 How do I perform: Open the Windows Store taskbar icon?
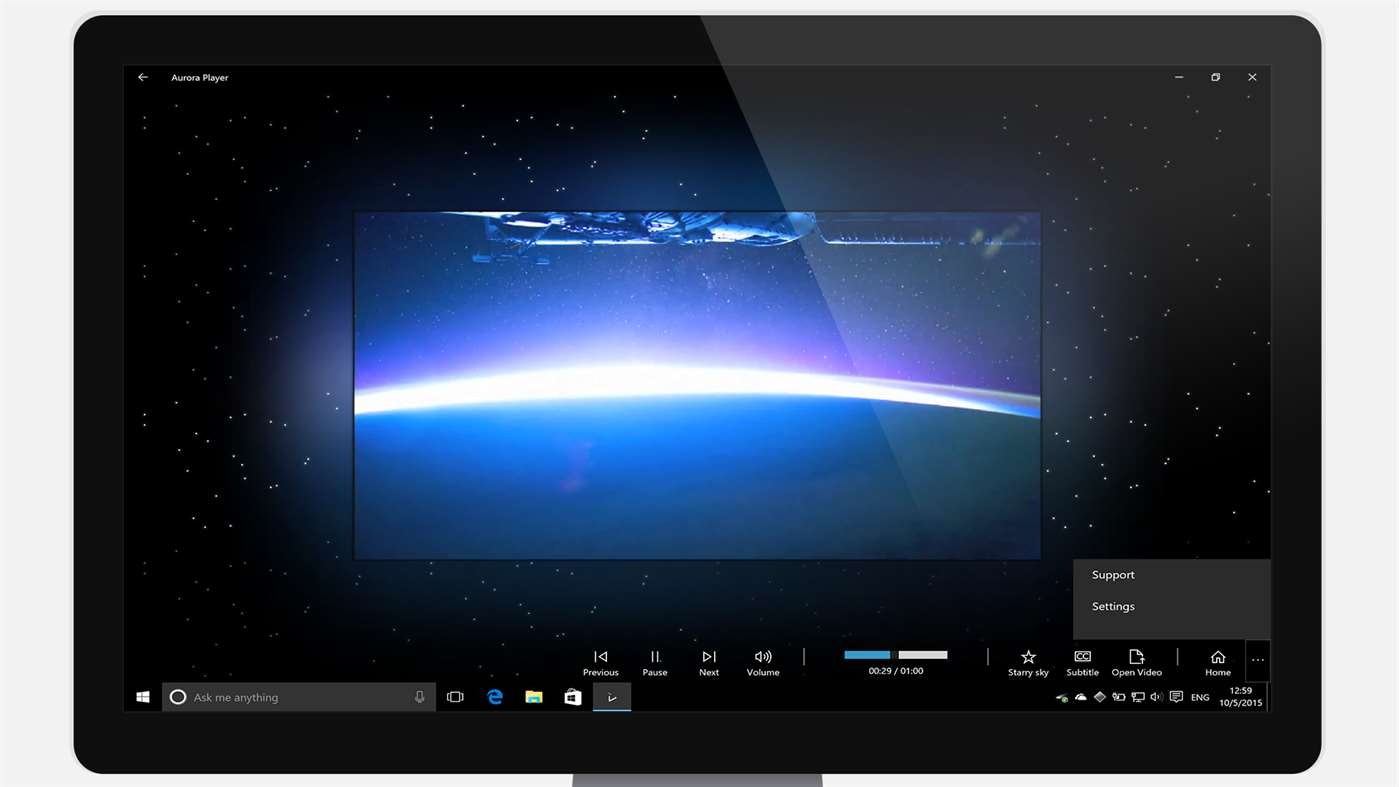pos(573,697)
